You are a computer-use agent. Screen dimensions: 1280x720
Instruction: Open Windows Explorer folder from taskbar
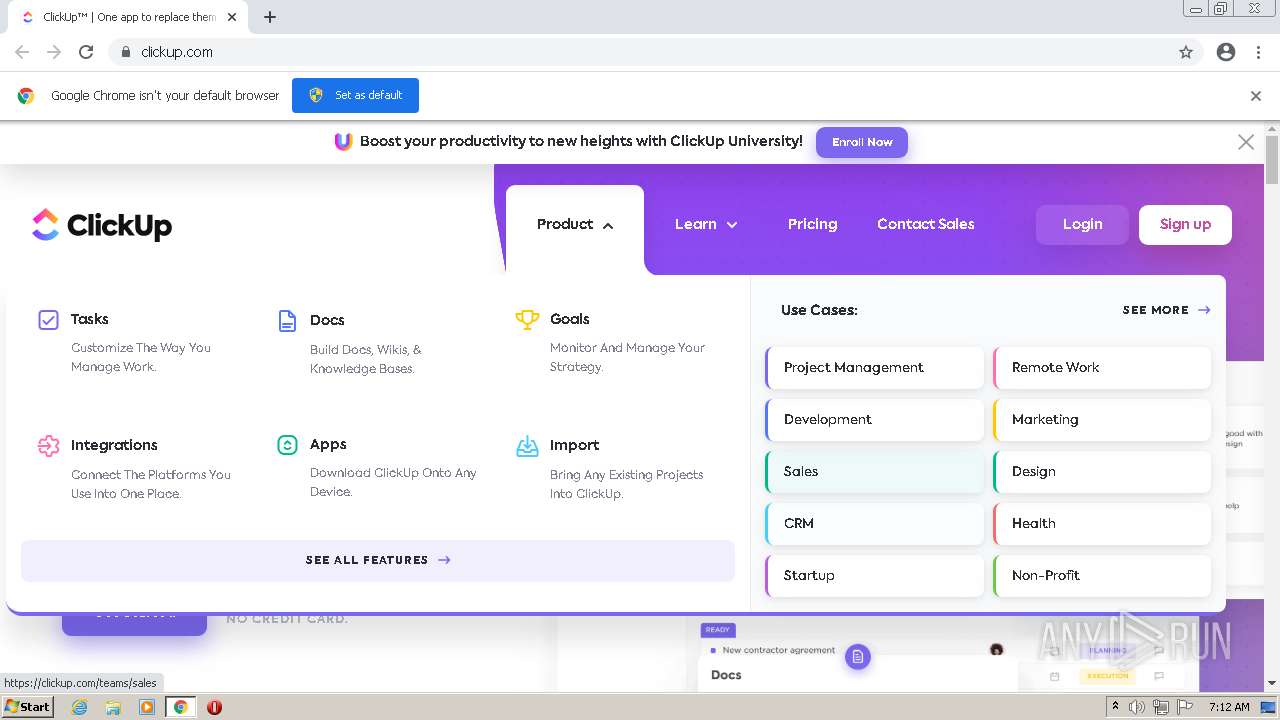(x=113, y=707)
